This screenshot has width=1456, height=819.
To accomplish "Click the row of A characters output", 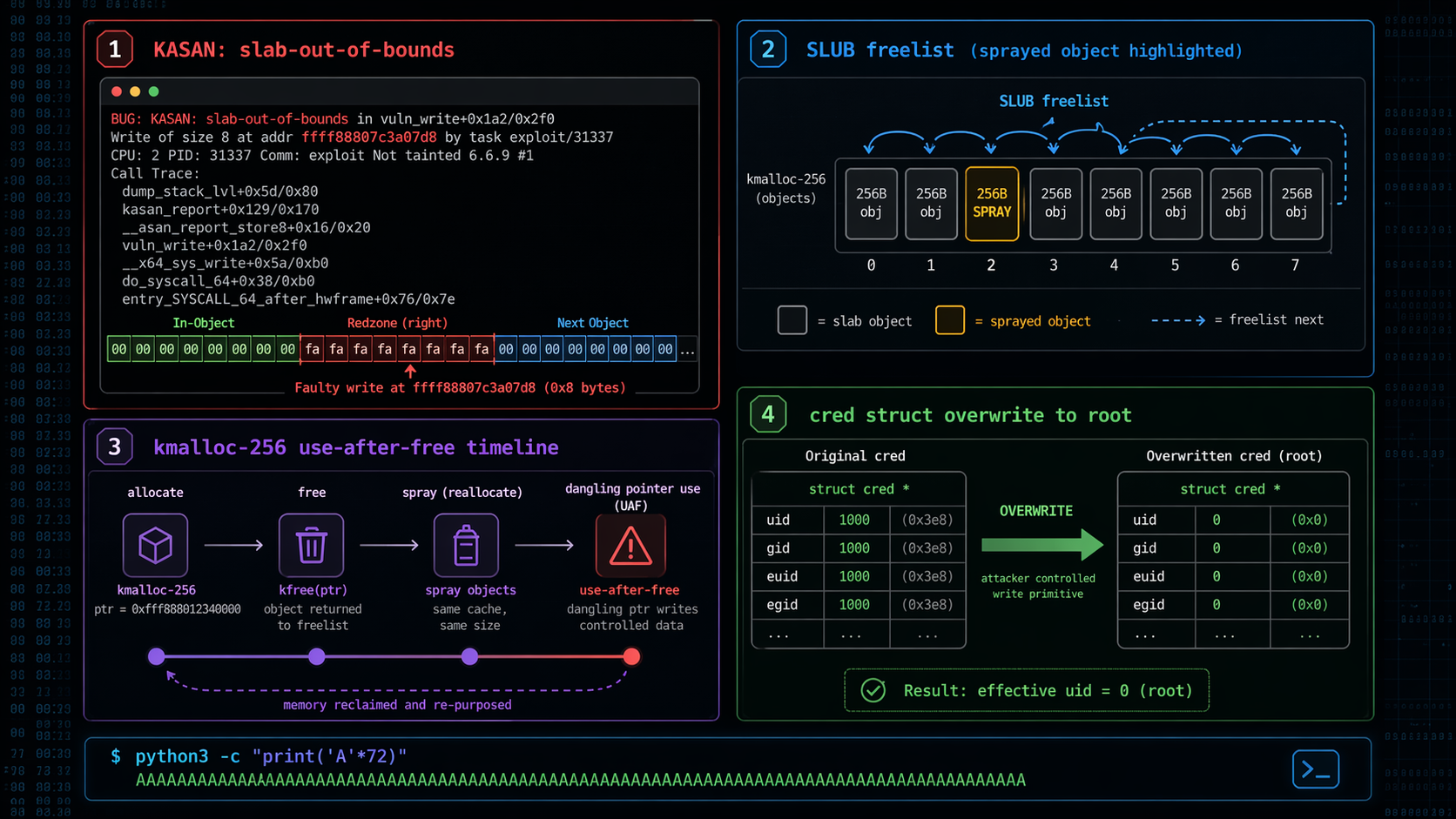I will pos(581,781).
